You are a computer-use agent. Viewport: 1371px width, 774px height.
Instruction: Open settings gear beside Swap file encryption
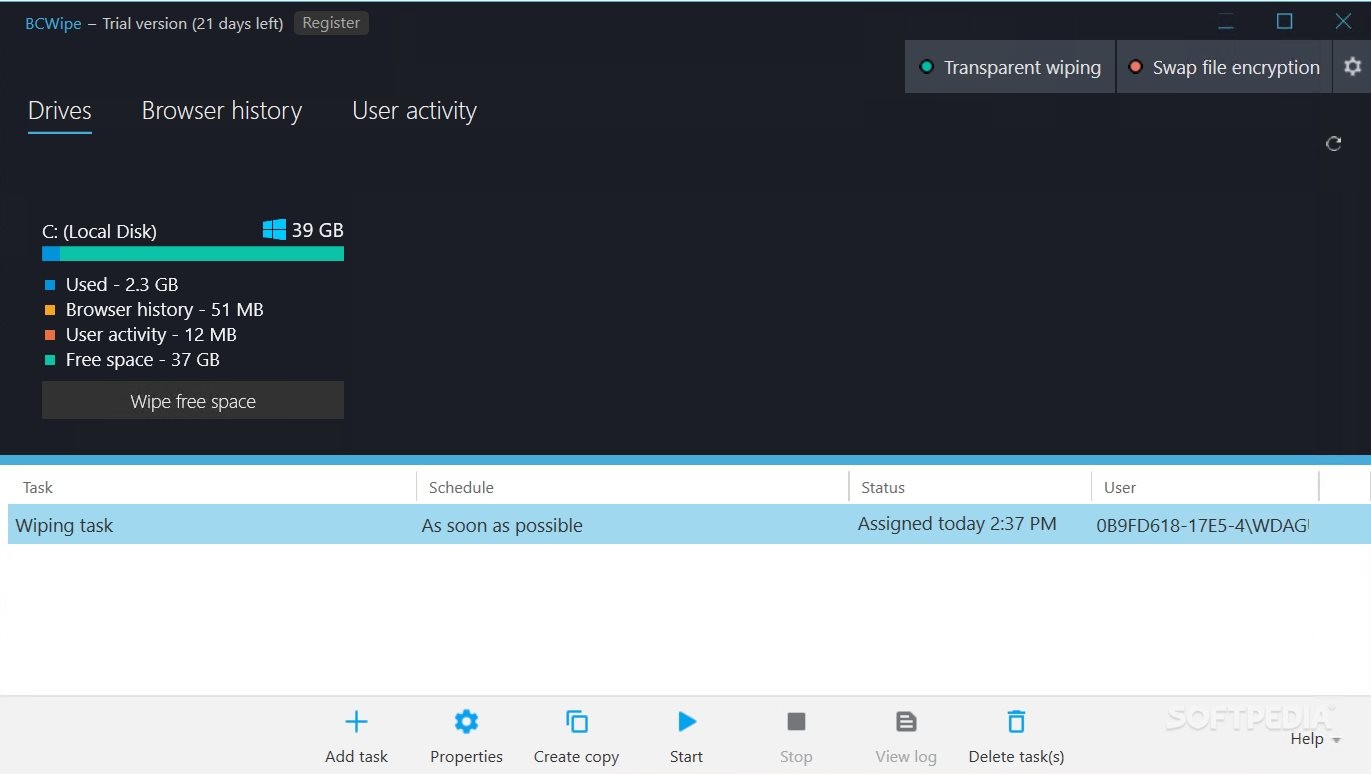(x=1352, y=67)
